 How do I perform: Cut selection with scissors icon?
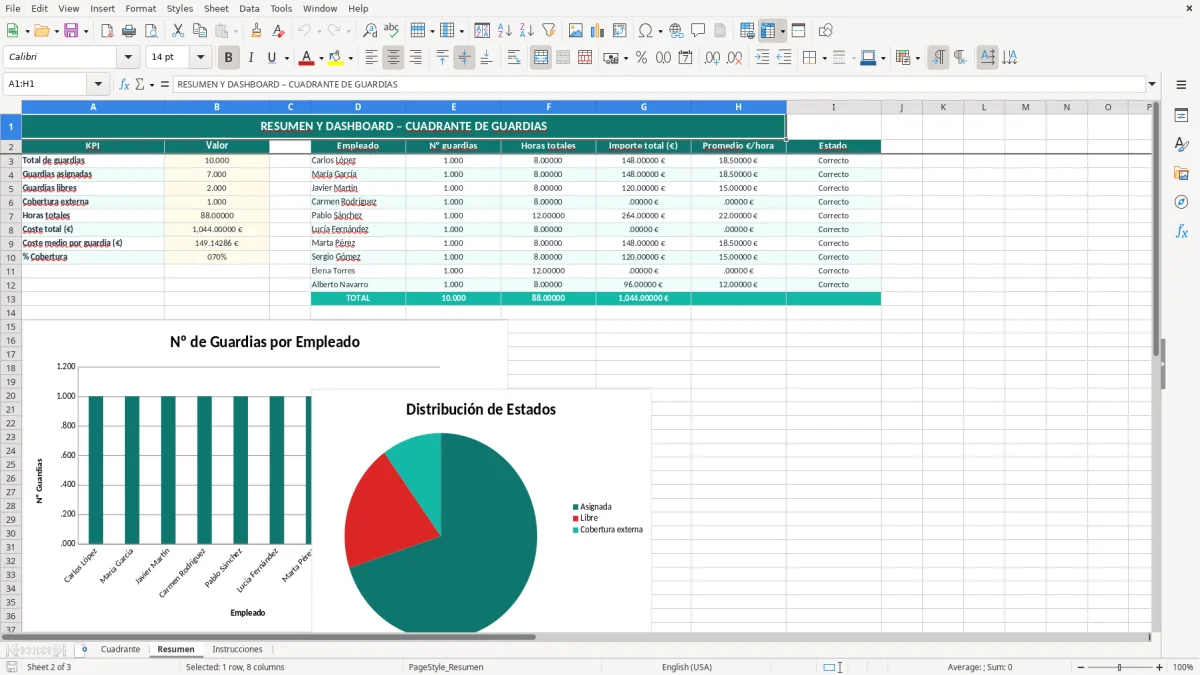(177, 31)
